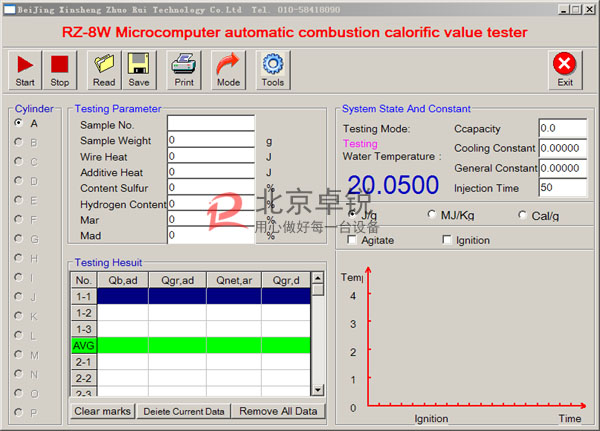Open the Tools gear icon
This screenshot has width=600, height=431.
pyautogui.click(x=273, y=70)
